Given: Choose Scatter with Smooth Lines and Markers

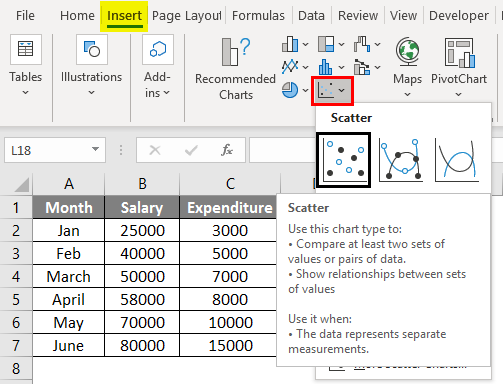Looking at the screenshot, I should coord(401,160).
